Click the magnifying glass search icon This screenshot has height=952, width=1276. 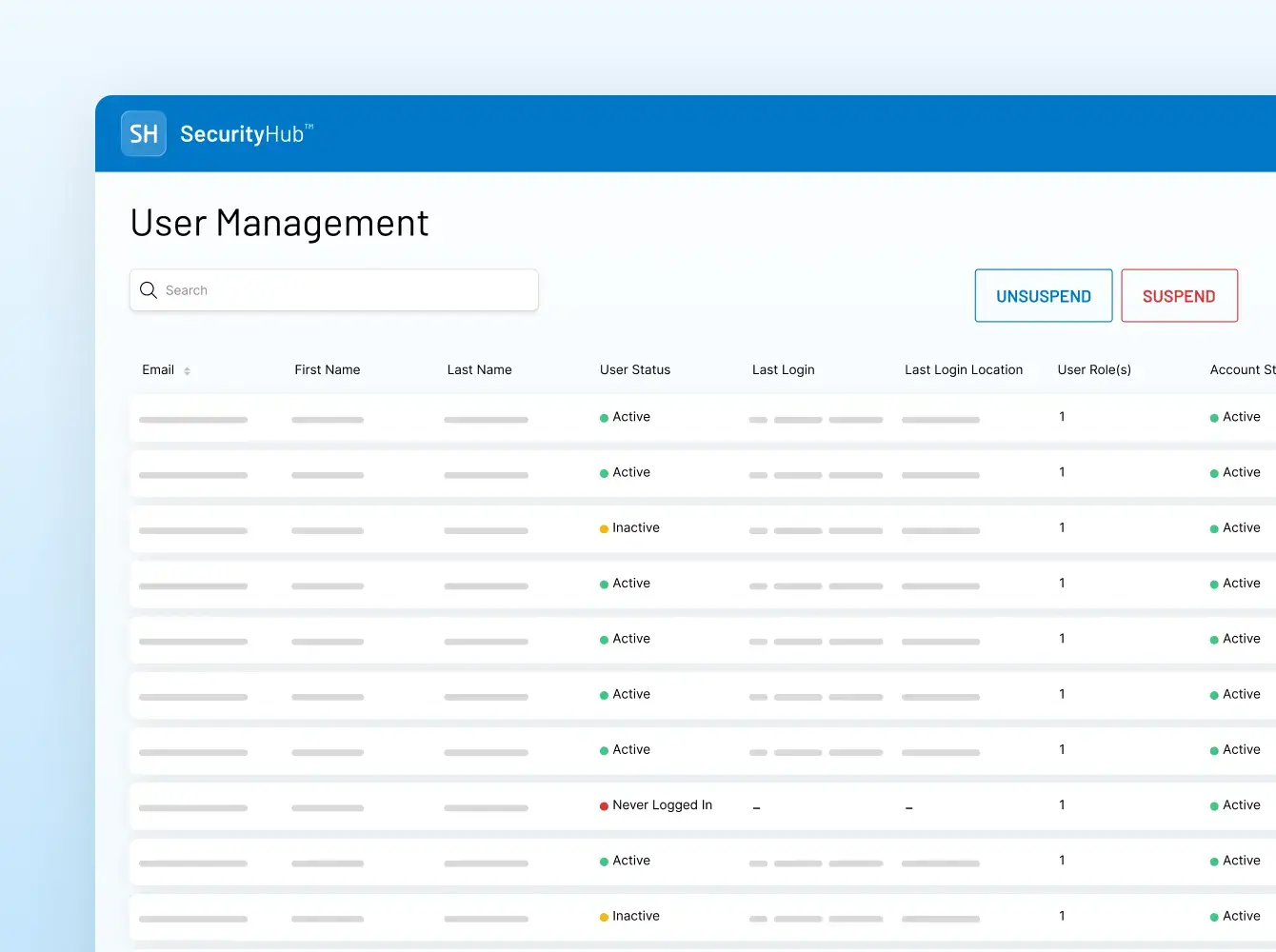click(149, 290)
